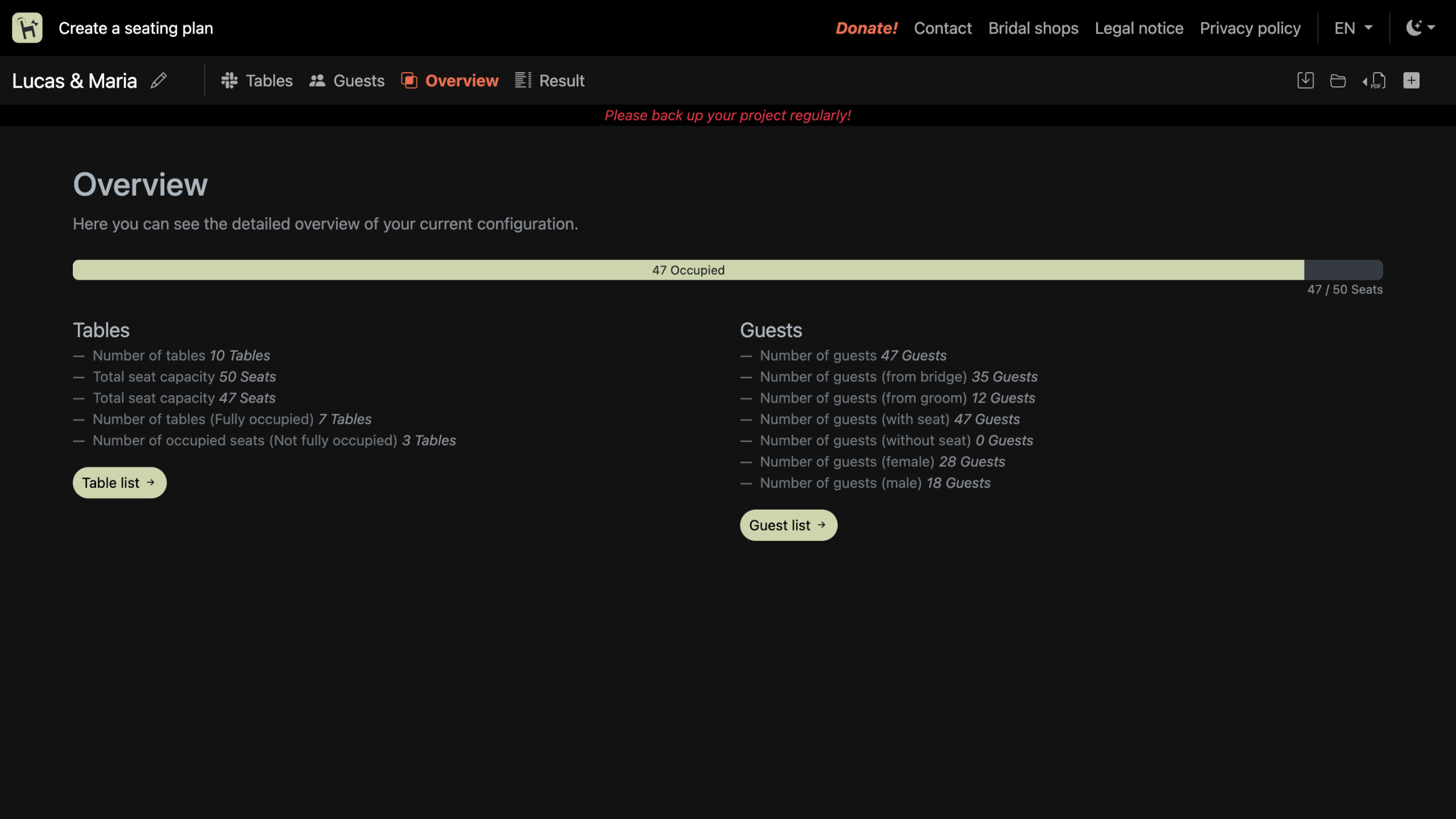
Task: Click the Not fully occupied 3 Tables line
Action: click(x=274, y=440)
